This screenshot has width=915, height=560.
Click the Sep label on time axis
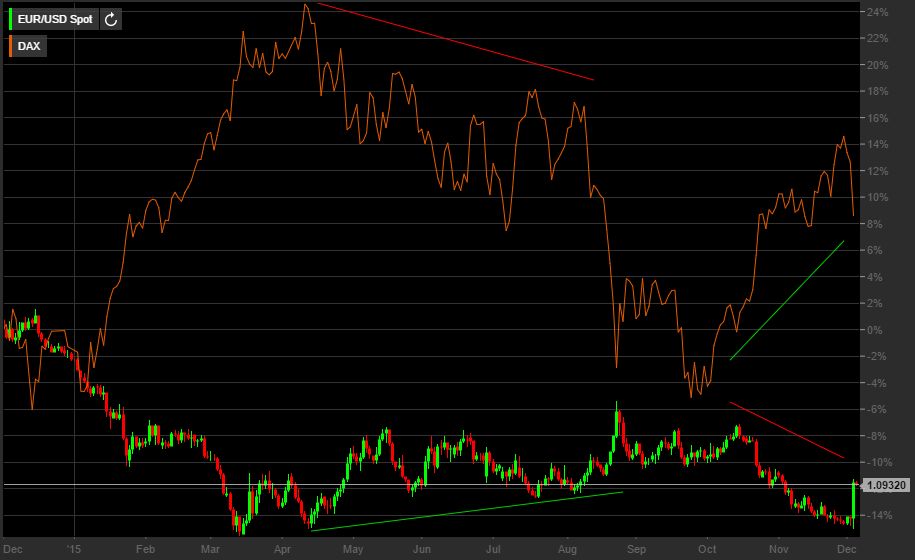pos(636,550)
